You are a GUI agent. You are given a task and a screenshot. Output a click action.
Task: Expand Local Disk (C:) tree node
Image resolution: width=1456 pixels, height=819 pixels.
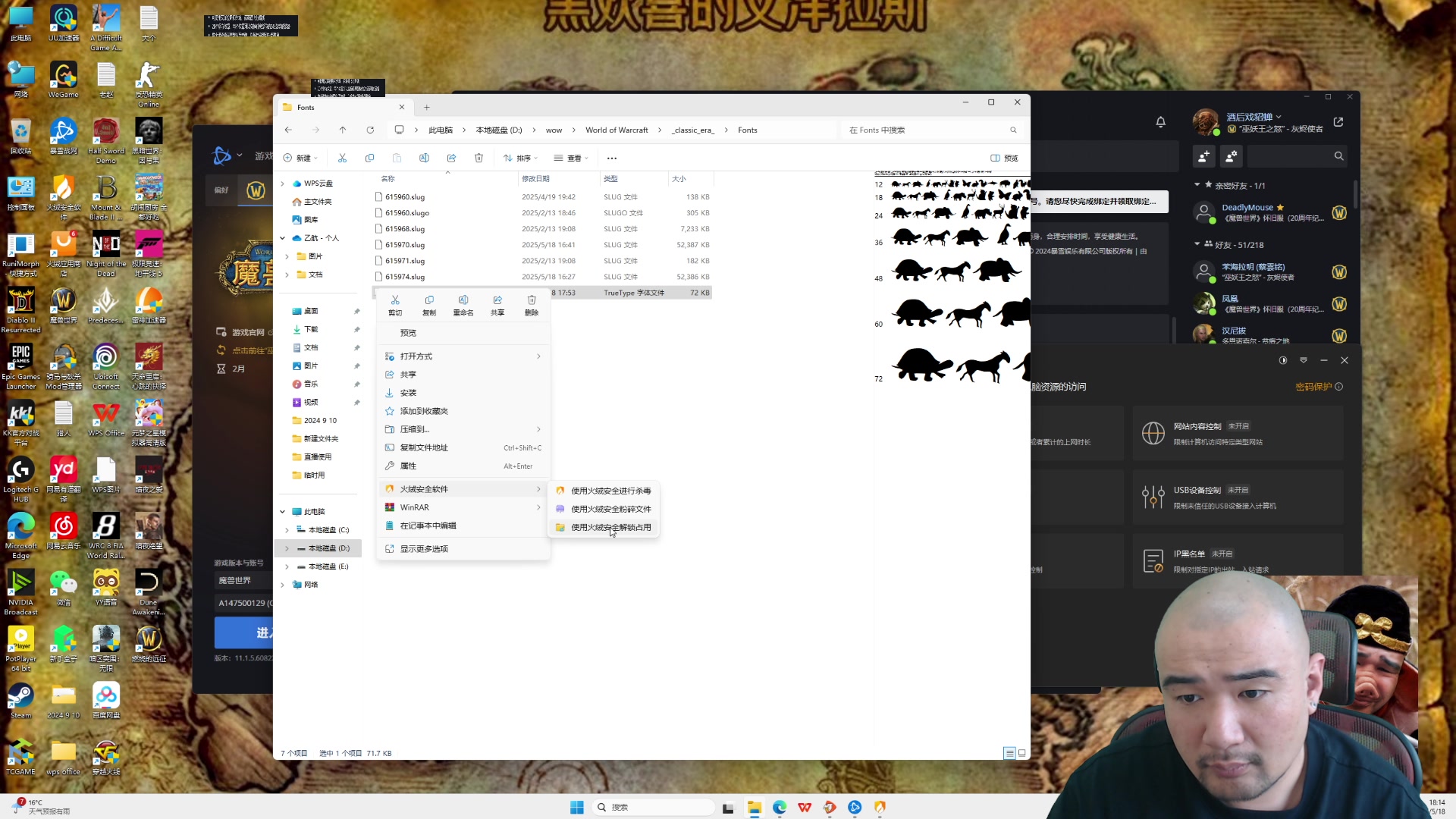pos(287,530)
